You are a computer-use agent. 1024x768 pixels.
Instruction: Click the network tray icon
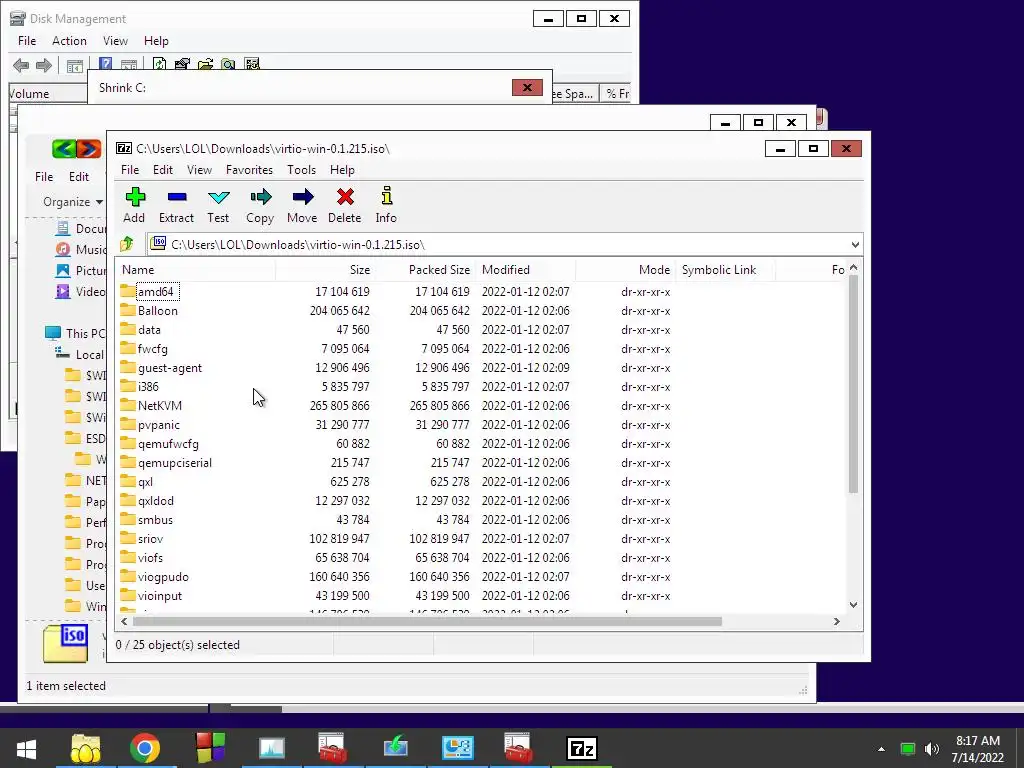click(x=908, y=749)
